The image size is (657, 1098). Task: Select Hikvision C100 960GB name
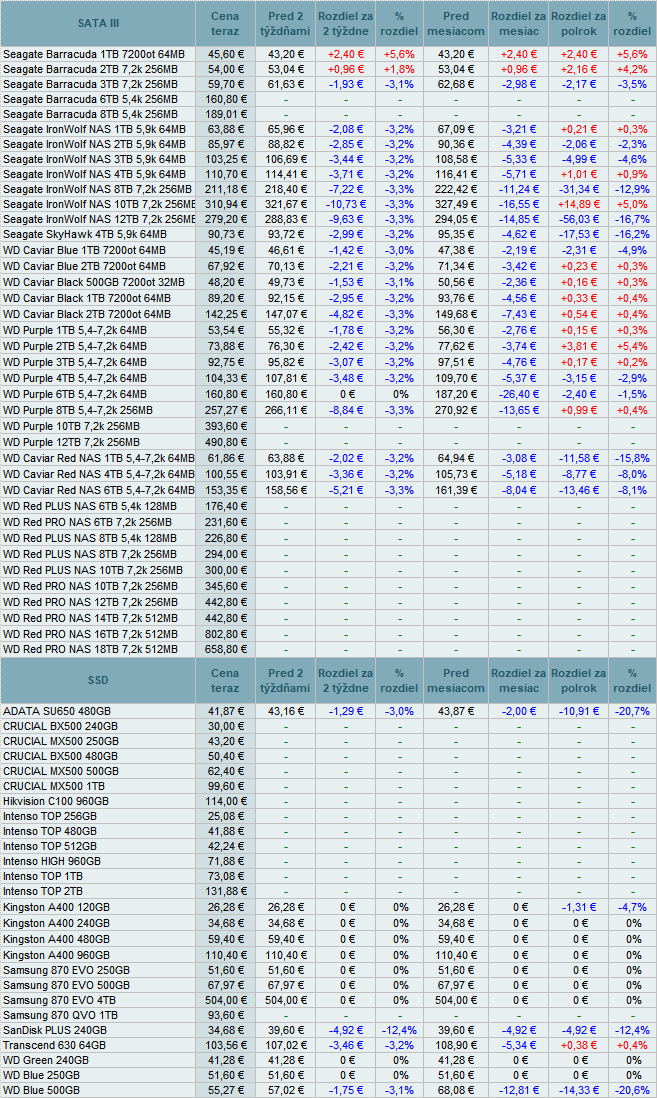click(56, 802)
